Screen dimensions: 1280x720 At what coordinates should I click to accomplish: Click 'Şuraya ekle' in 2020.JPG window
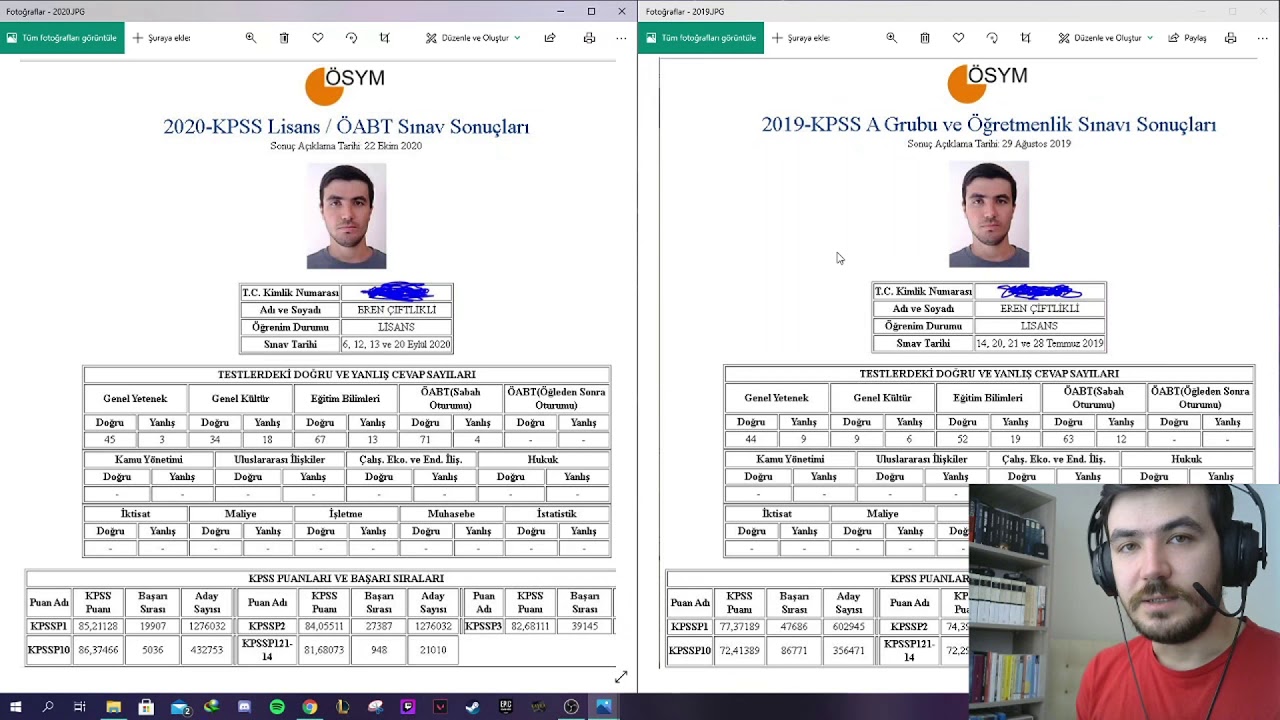pos(161,38)
